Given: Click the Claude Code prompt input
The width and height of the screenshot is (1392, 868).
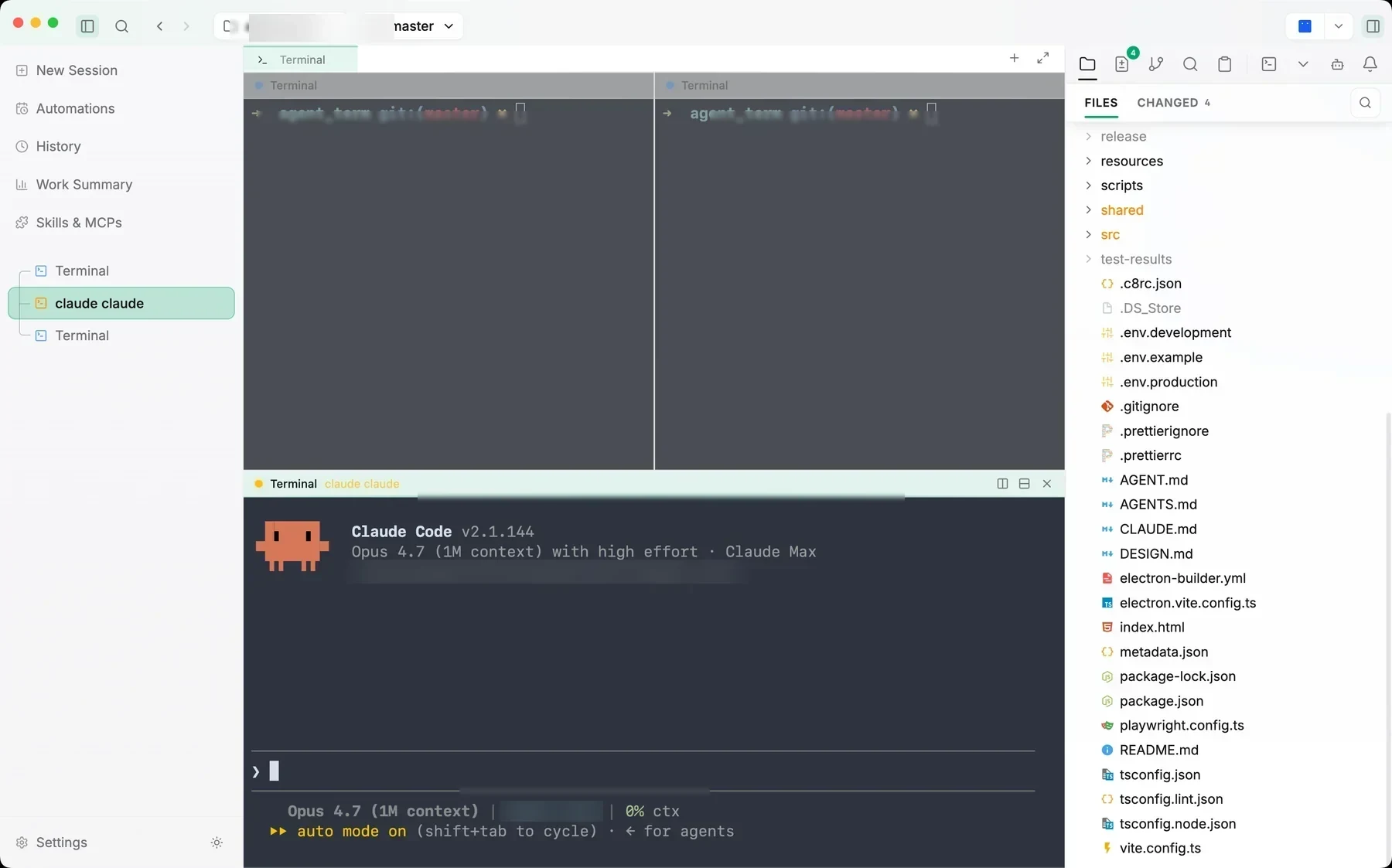Looking at the screenshot, I should coord(643,771).
